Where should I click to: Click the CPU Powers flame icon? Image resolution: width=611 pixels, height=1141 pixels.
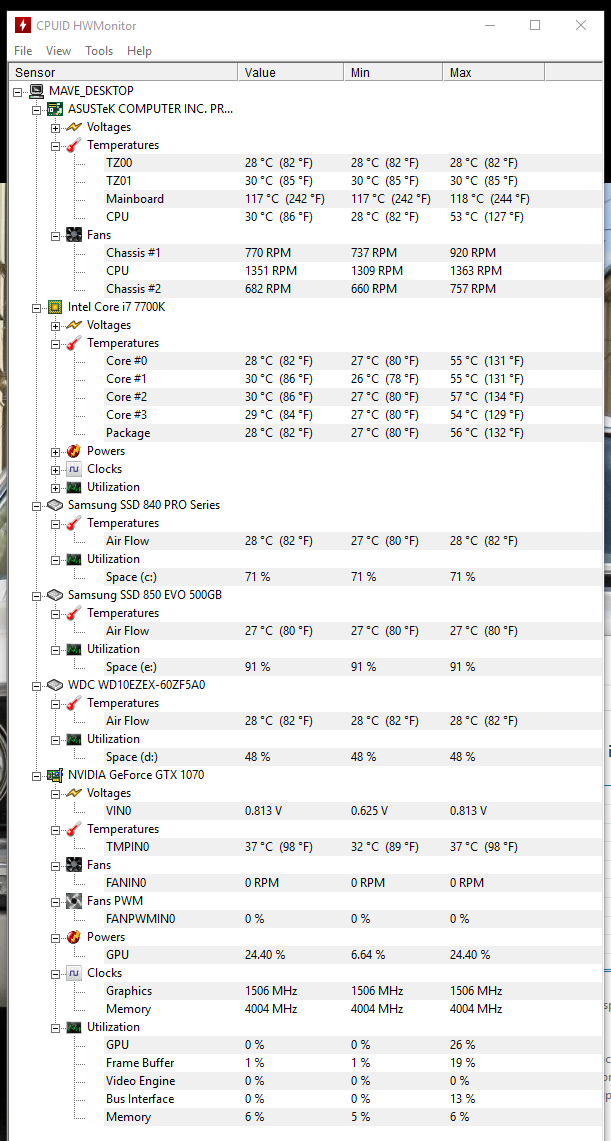[x=74, y=451]
